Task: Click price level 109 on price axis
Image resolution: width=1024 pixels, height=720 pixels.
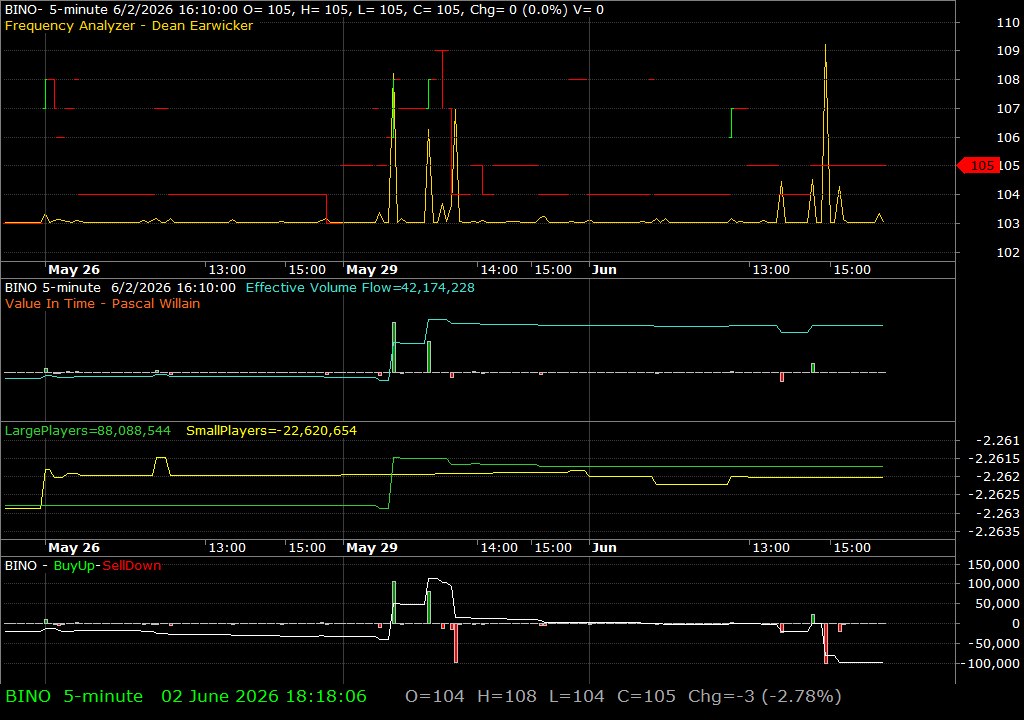Action: coord(1008,50)
